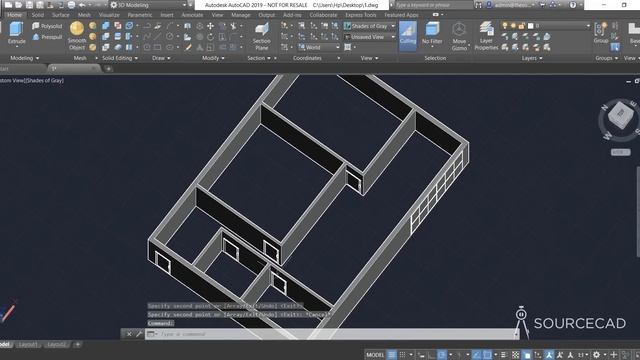Click the Customize wrench in command line
This screenshot has height=360, width=640.
139,334
